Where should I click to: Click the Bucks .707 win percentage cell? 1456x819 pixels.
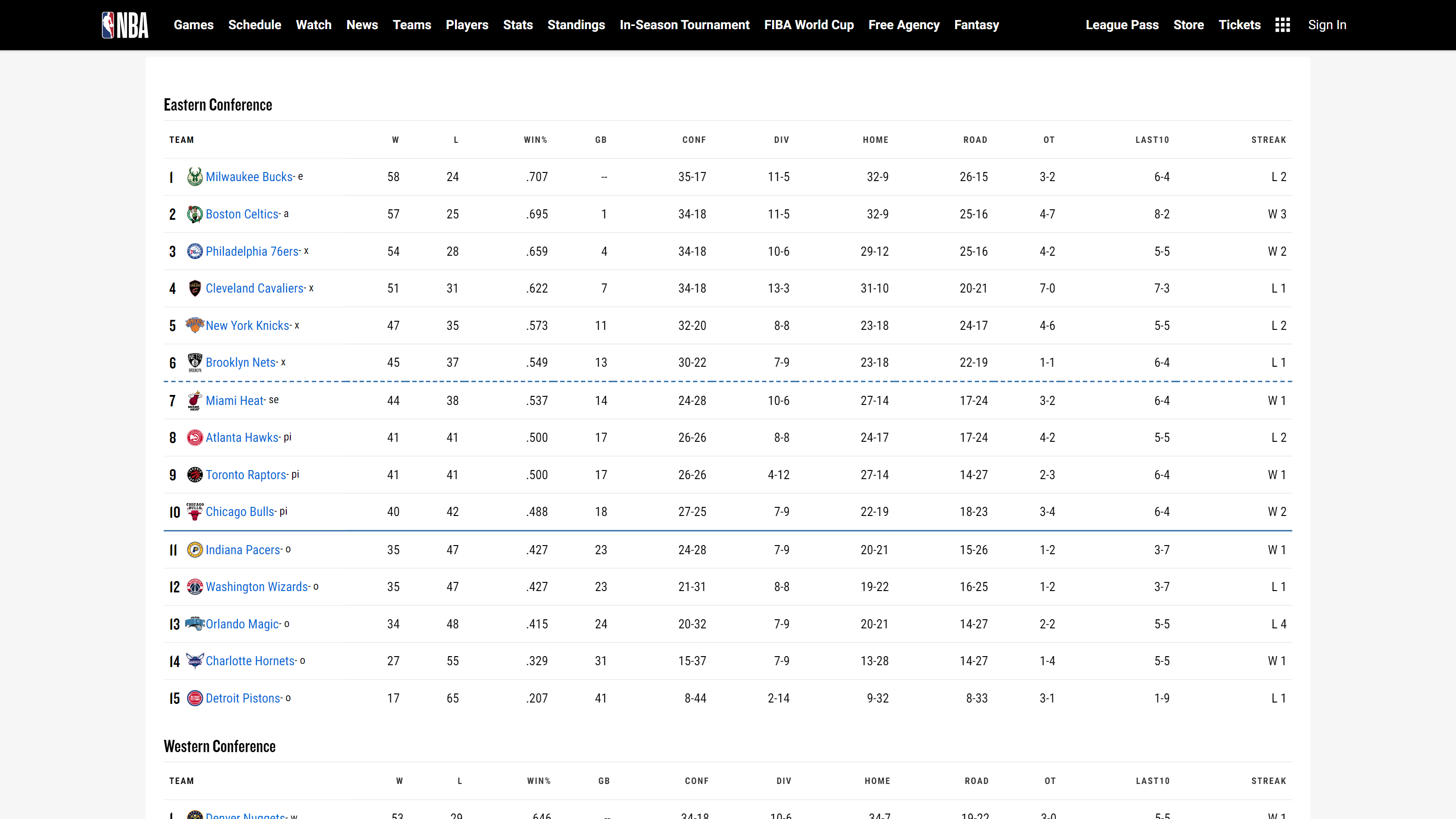(x=537, y=177)
